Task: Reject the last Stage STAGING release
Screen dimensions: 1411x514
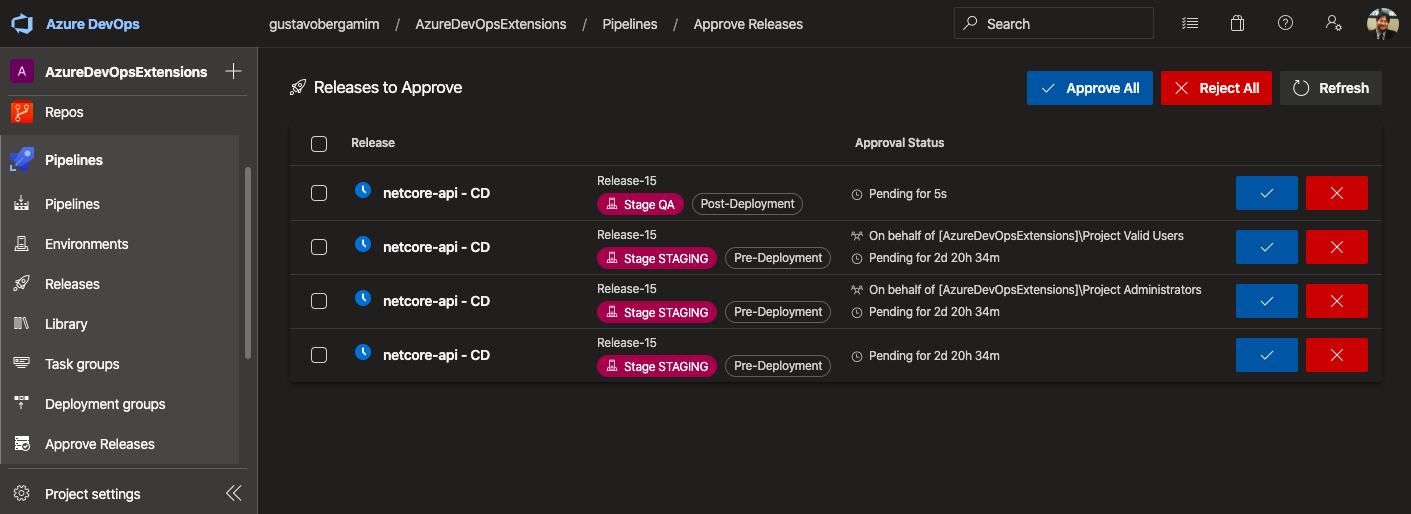Action: 1336,355
